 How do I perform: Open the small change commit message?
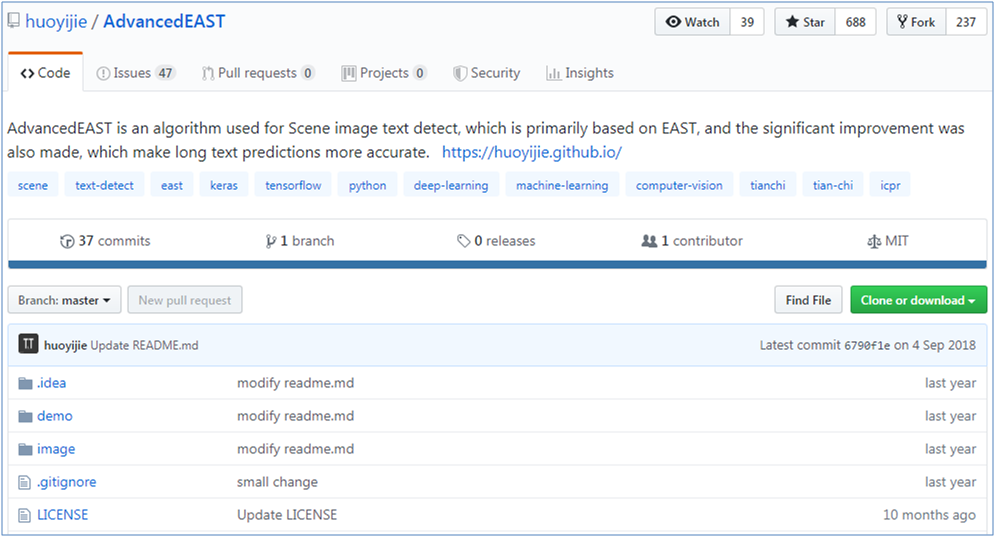click(x=277, y=482)
